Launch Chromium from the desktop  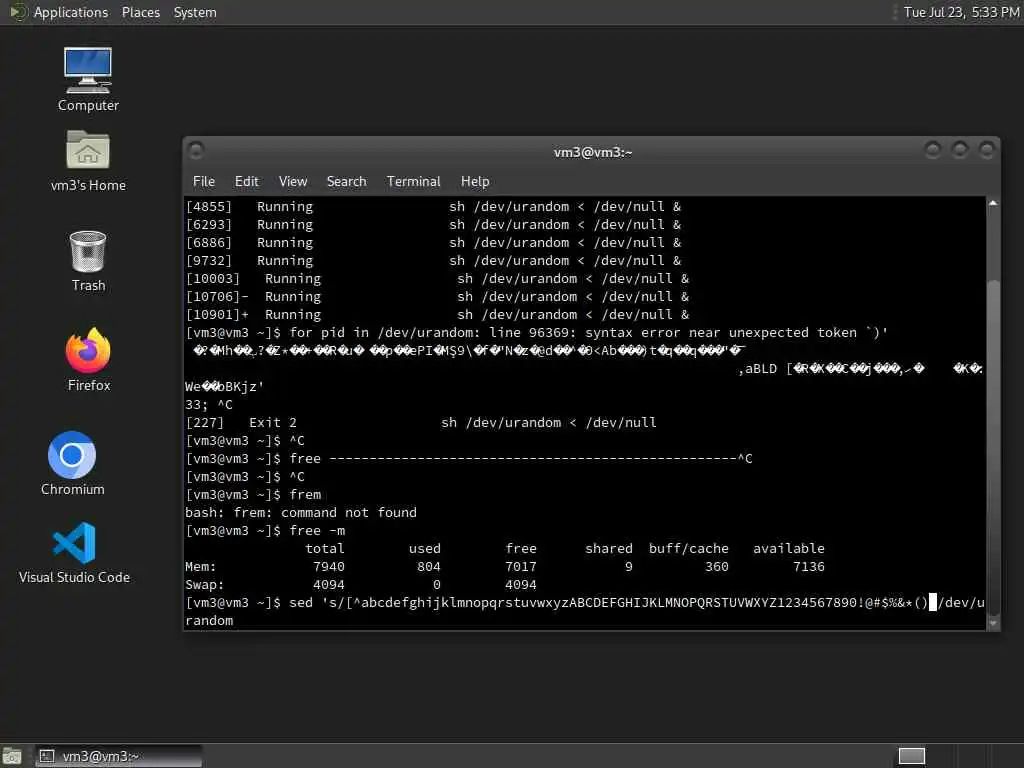tap(72, 462)
